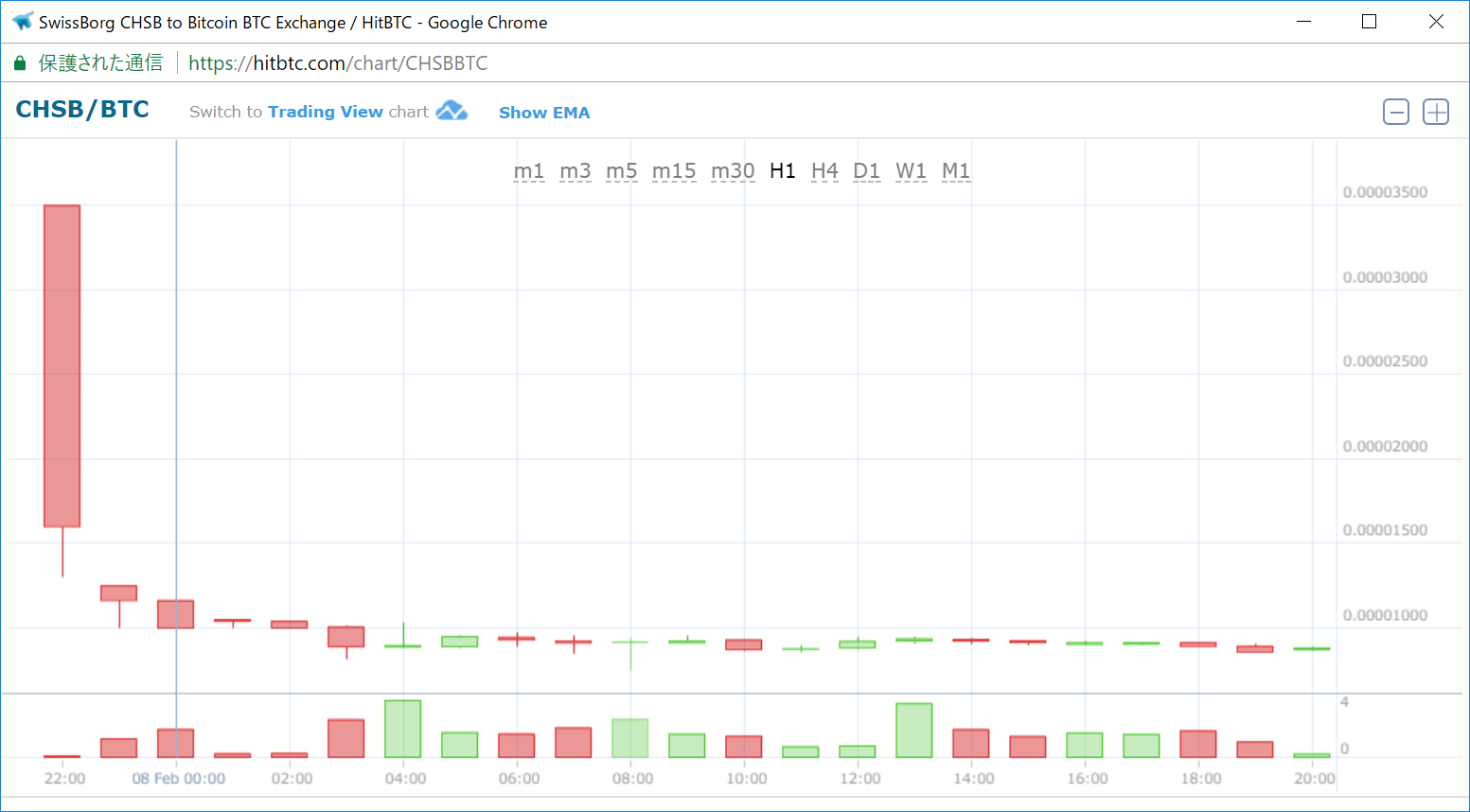Image resolution: width=1470 pixels, height=812 pixels.
Task: Toggle the active H1 timeframe selector
Action: [782, 170]
